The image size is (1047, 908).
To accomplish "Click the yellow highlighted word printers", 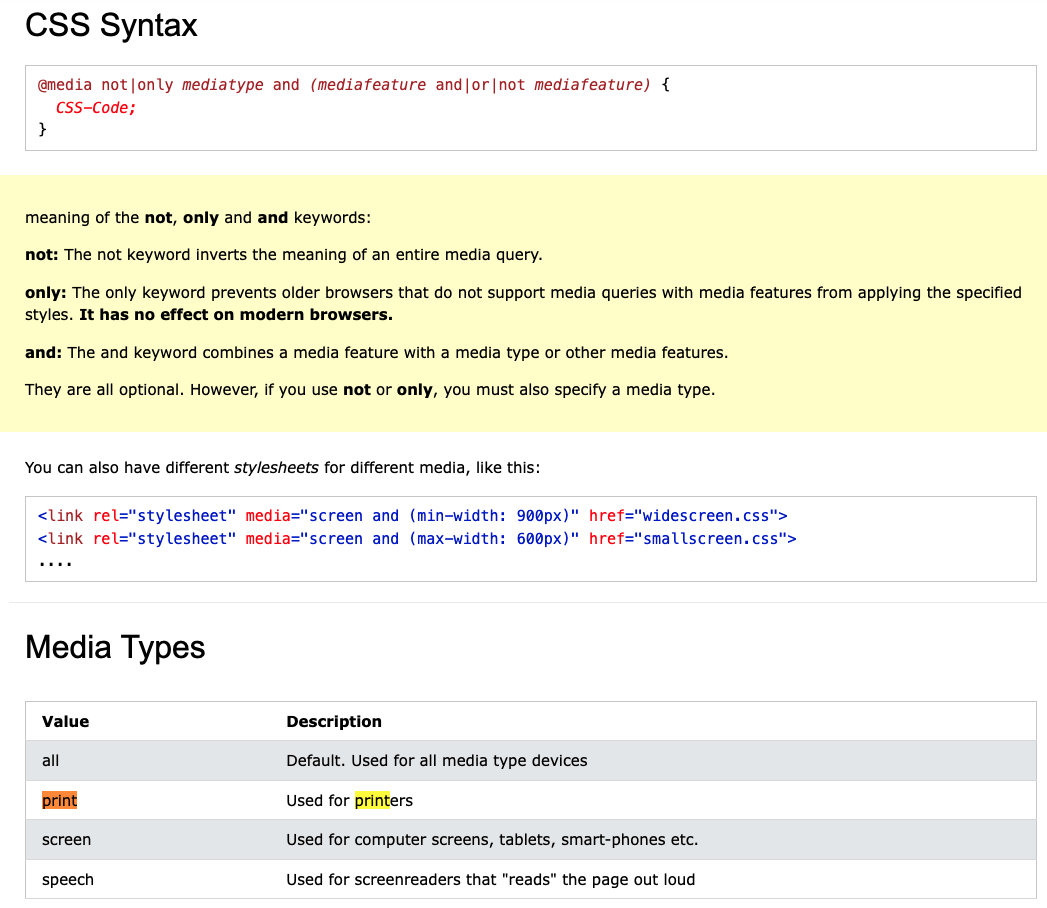I will (x=383, y=800).
